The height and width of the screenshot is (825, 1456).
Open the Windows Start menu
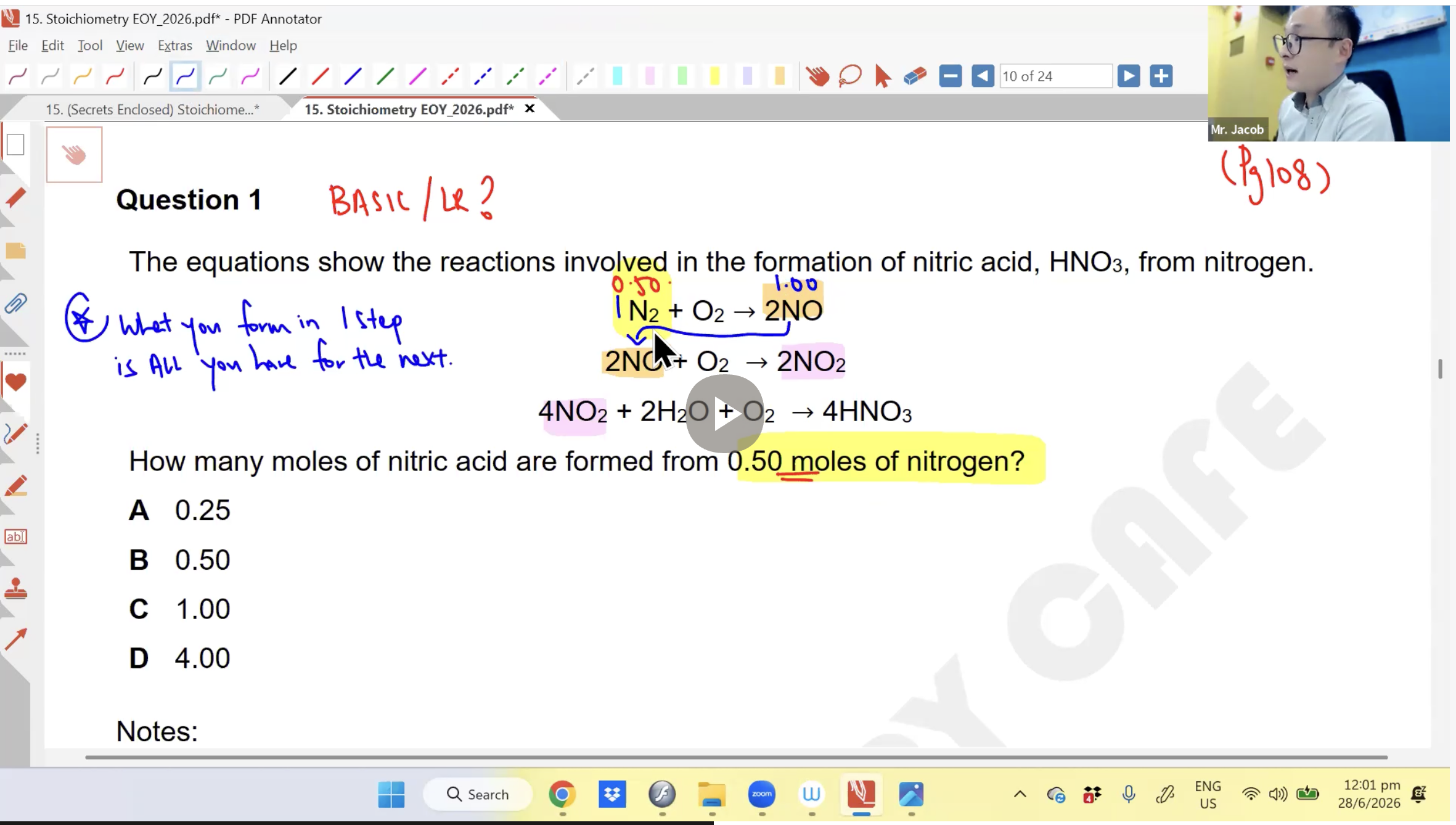391,794
